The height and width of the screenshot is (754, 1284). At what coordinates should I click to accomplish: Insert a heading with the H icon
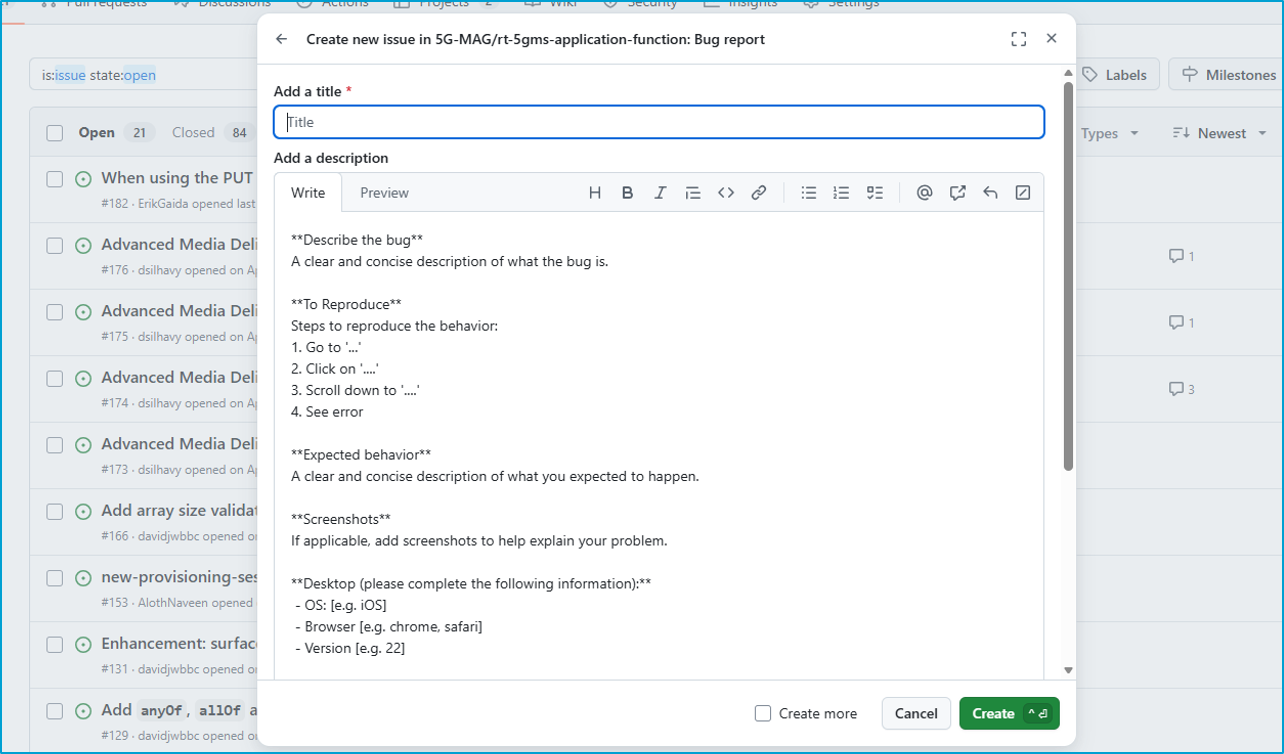pos(595,193)
